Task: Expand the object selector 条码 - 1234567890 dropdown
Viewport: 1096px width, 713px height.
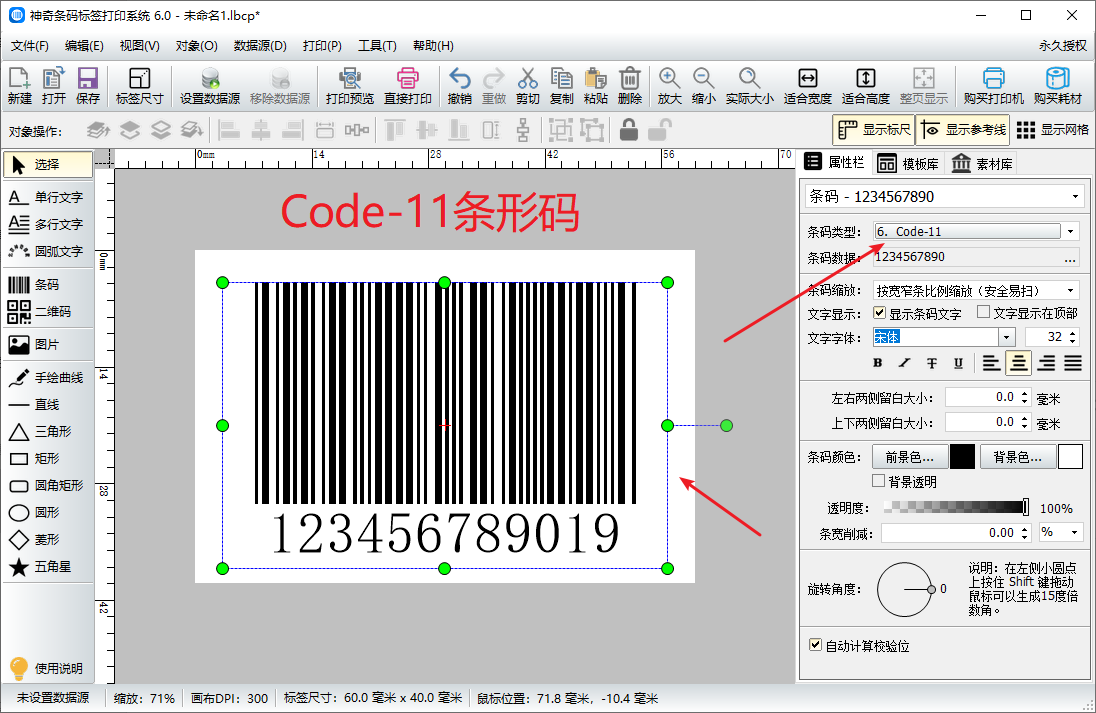Action: coord(1076,197)
